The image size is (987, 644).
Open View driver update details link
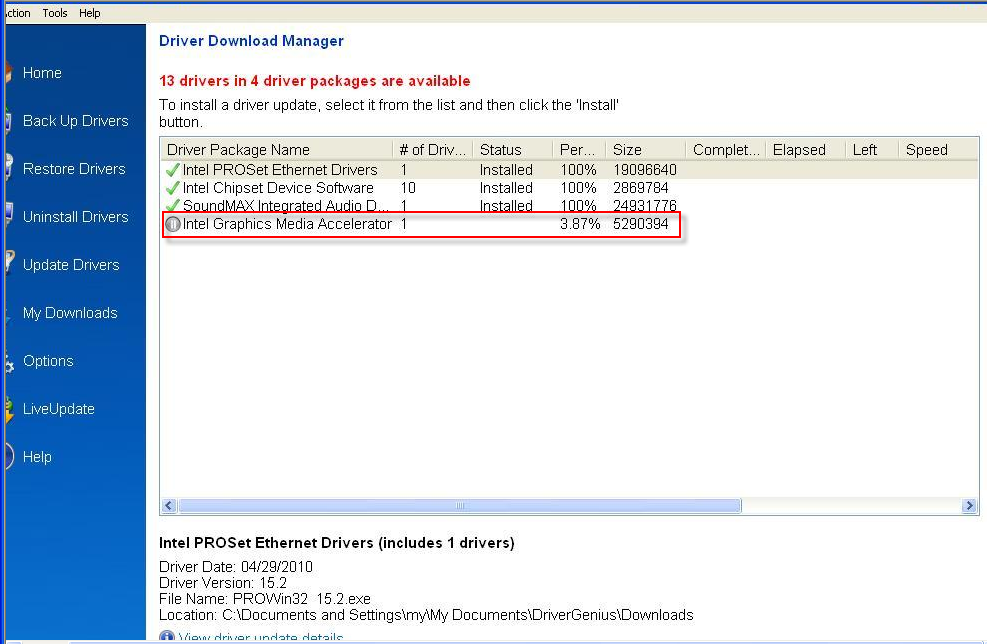[261, 637]
